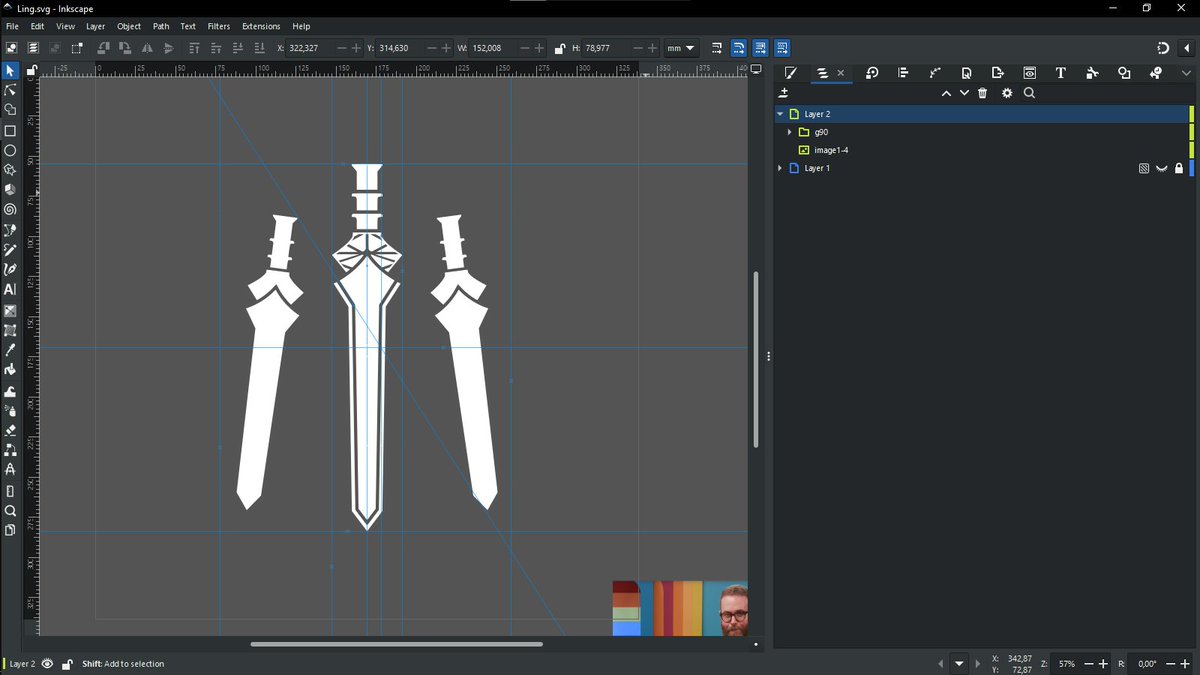Expand Layer 1 tree arrow
Viewport: 1200px width, 675px height.
[780, 168]
